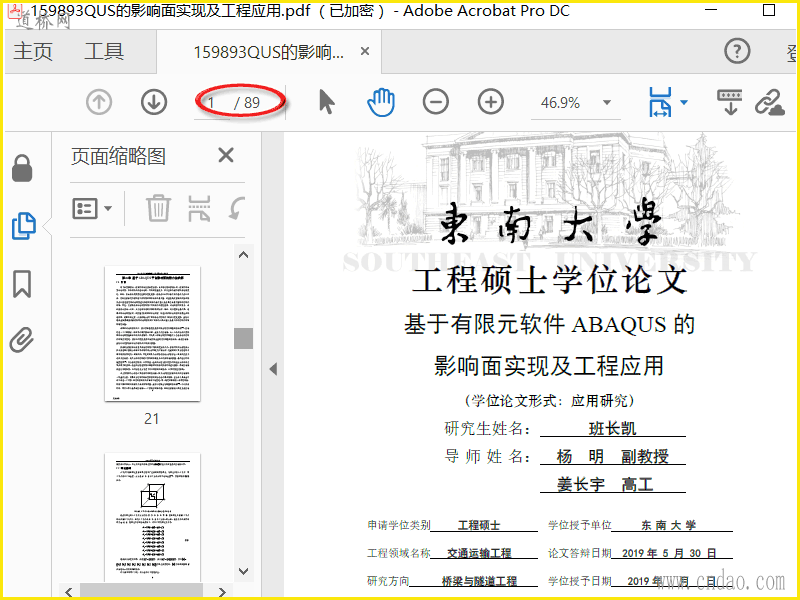Open the 46.9% zoom level dropdown
The width and height of the screenshot is (800, 600).
coord(607,103)
